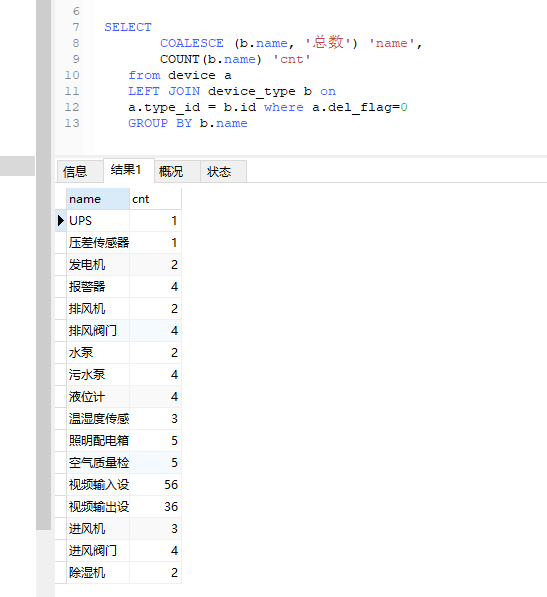Select the 排风机 cell

(98, 309)
